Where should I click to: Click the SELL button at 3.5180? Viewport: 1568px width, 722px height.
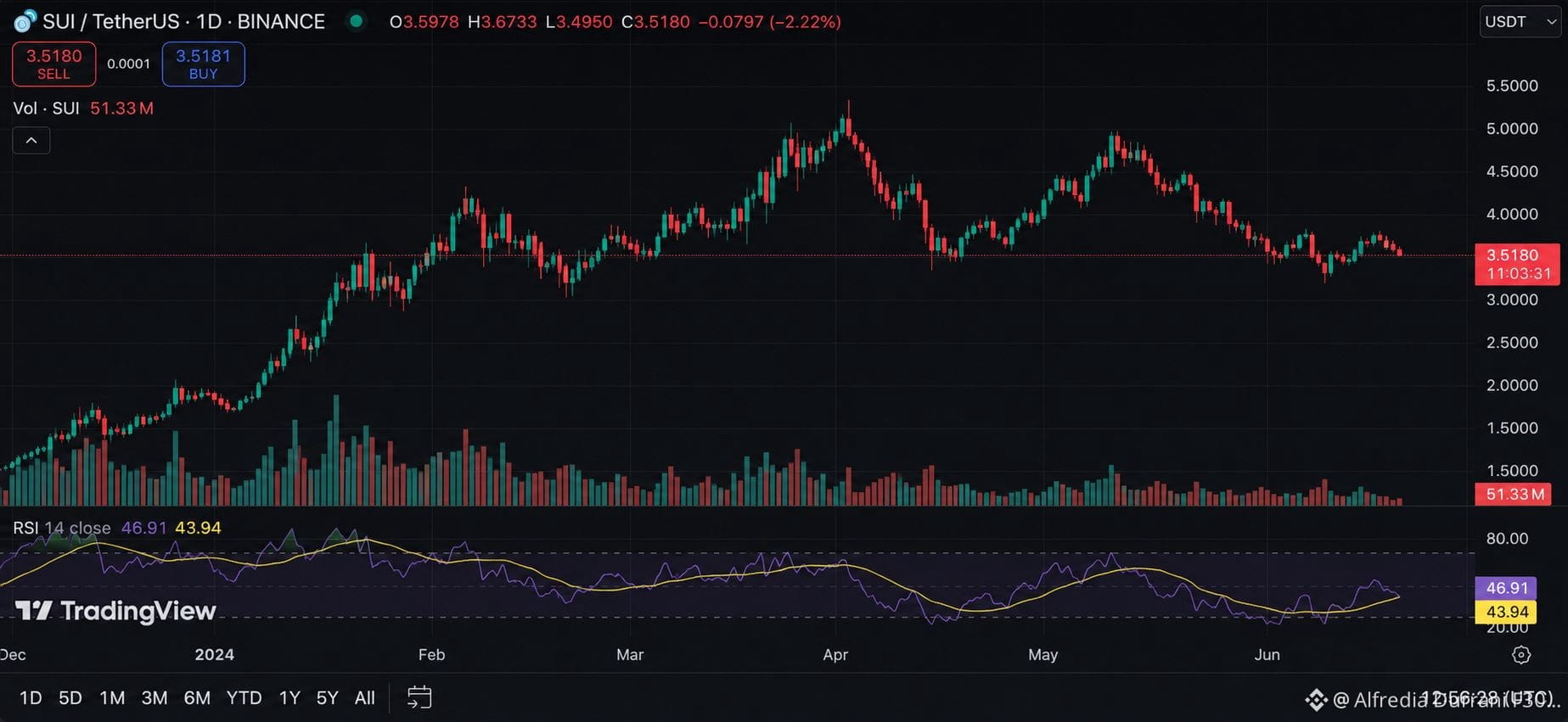[x=53, y=64]
